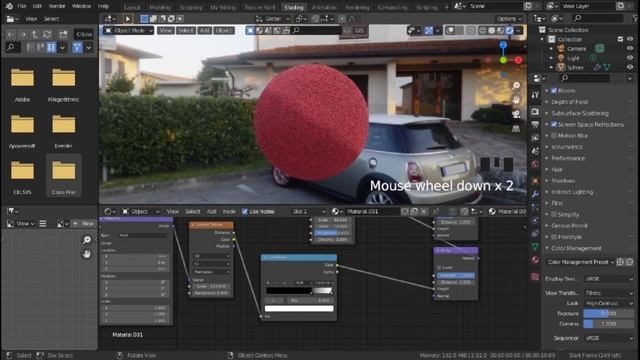Open the Render menu
640x360 pixels.
coord(57,6)
